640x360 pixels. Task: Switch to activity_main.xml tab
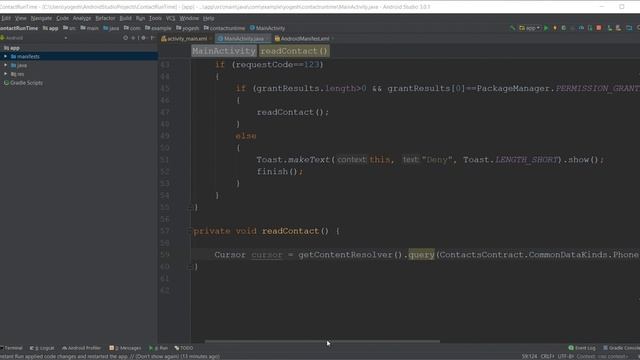[x=187, y=39]
